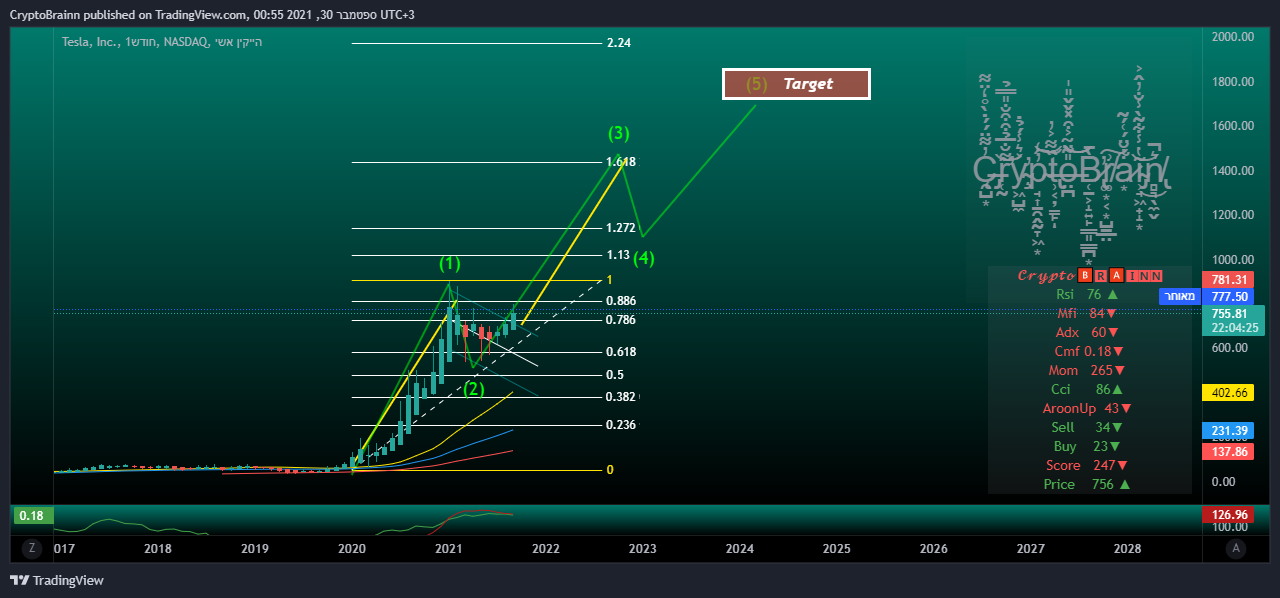Click the Sell 34 row
The height and width of the screenshot is (598, 1280).
click(x=1087, y=427)
